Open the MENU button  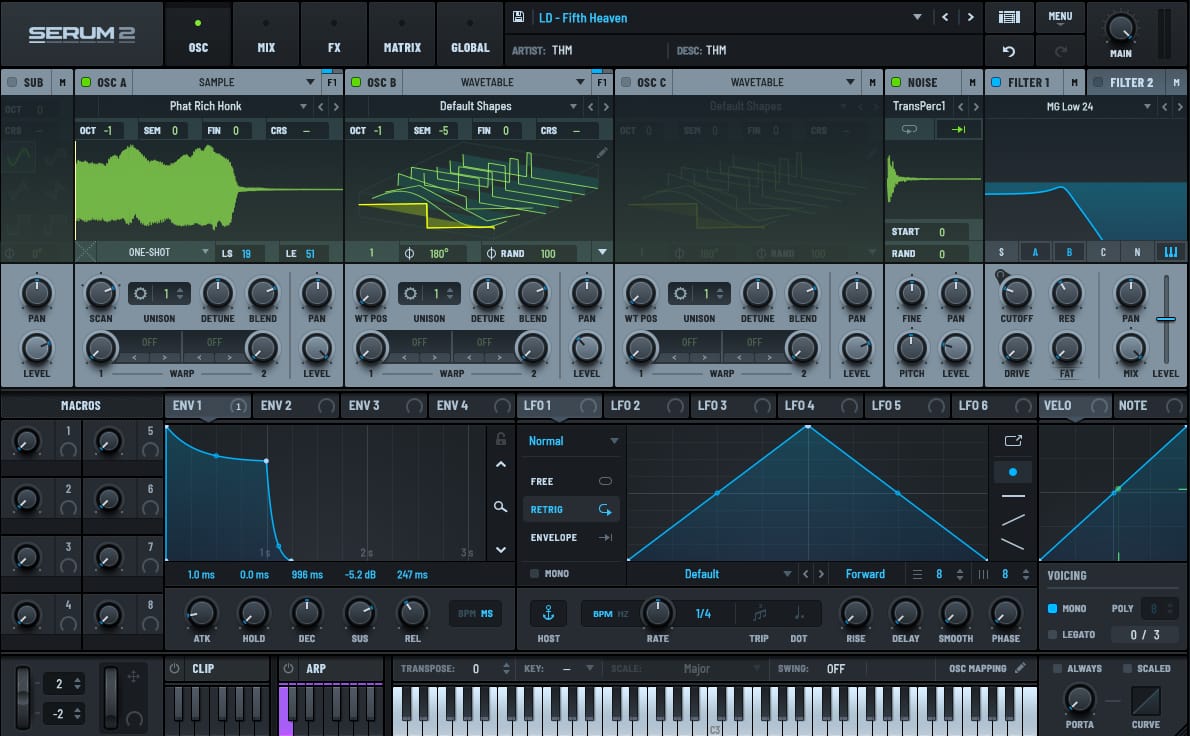point(1060,17)
